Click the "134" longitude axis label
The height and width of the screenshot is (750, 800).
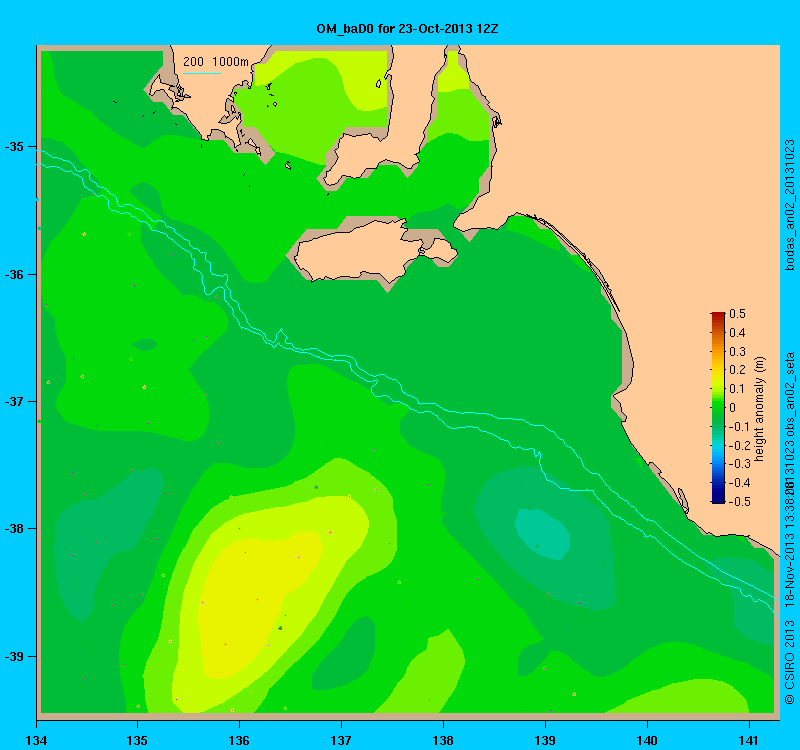pyautogui.click(x=36, y=740)
